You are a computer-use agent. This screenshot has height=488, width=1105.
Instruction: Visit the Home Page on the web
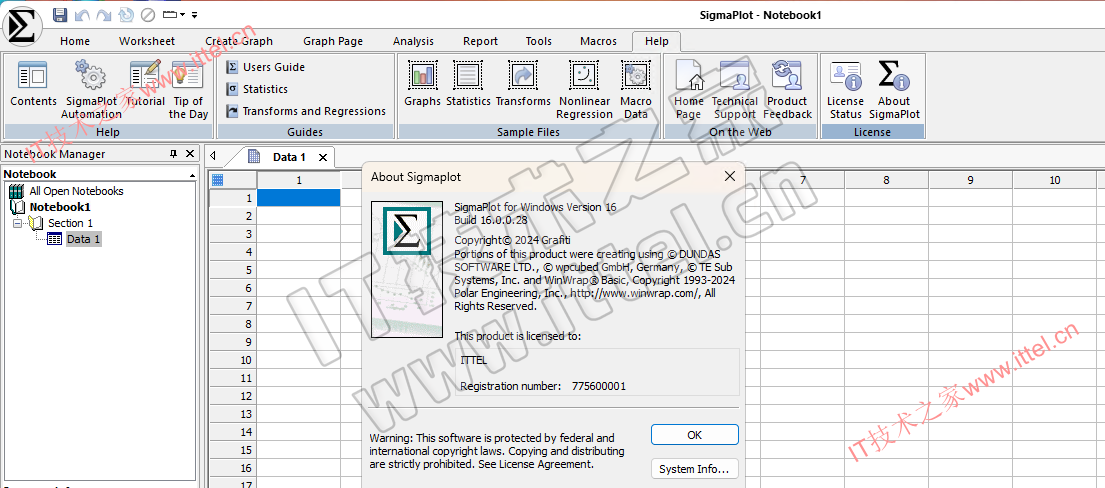pyautogui.click(x=689, y=90)
